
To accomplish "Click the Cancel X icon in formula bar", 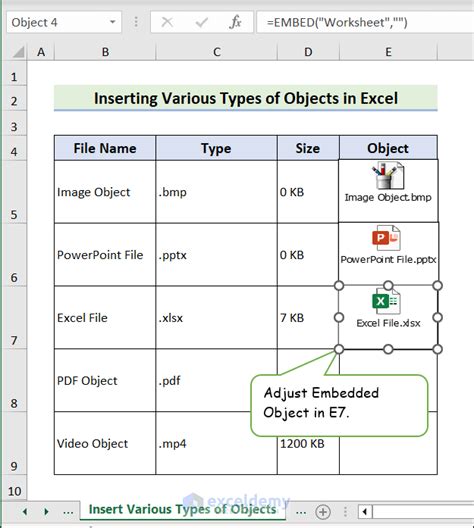I will pyautogui.click(x=167, y=22).
